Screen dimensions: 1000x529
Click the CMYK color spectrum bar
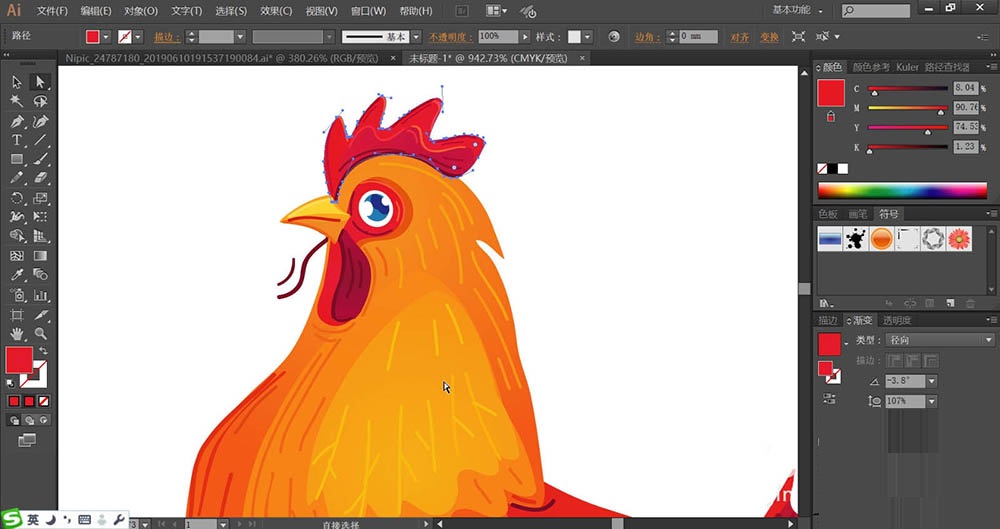pyautogui.click(x=902, y=190)
